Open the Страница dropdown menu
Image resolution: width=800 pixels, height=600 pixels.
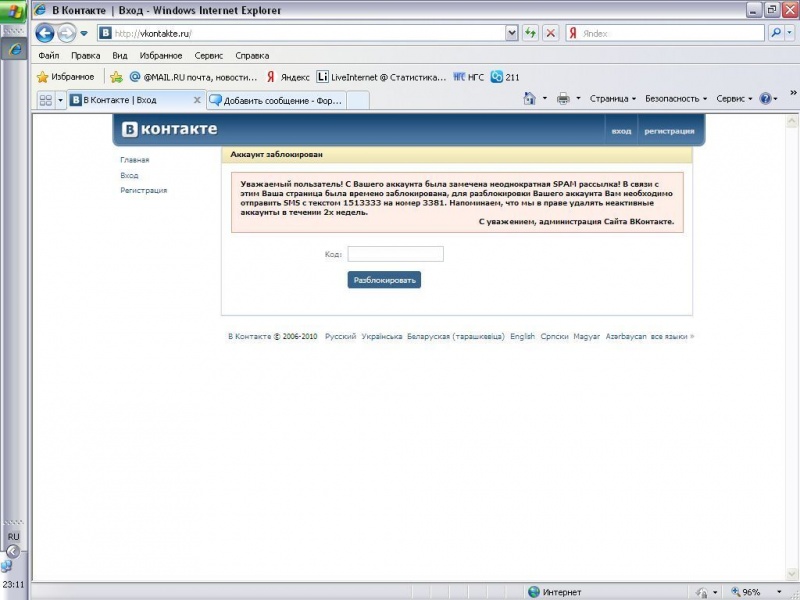point(612,99)
